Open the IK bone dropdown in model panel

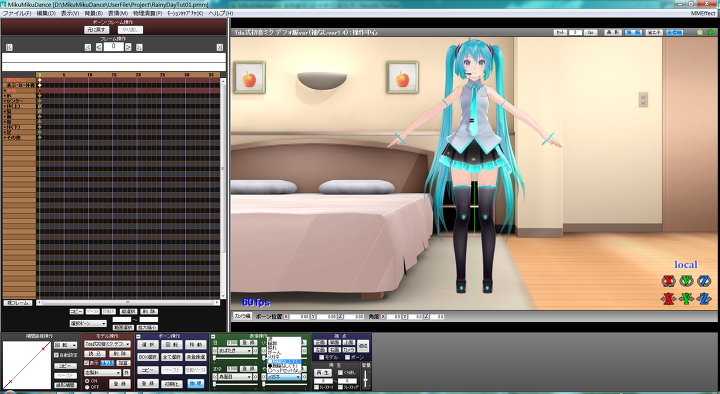102,372
